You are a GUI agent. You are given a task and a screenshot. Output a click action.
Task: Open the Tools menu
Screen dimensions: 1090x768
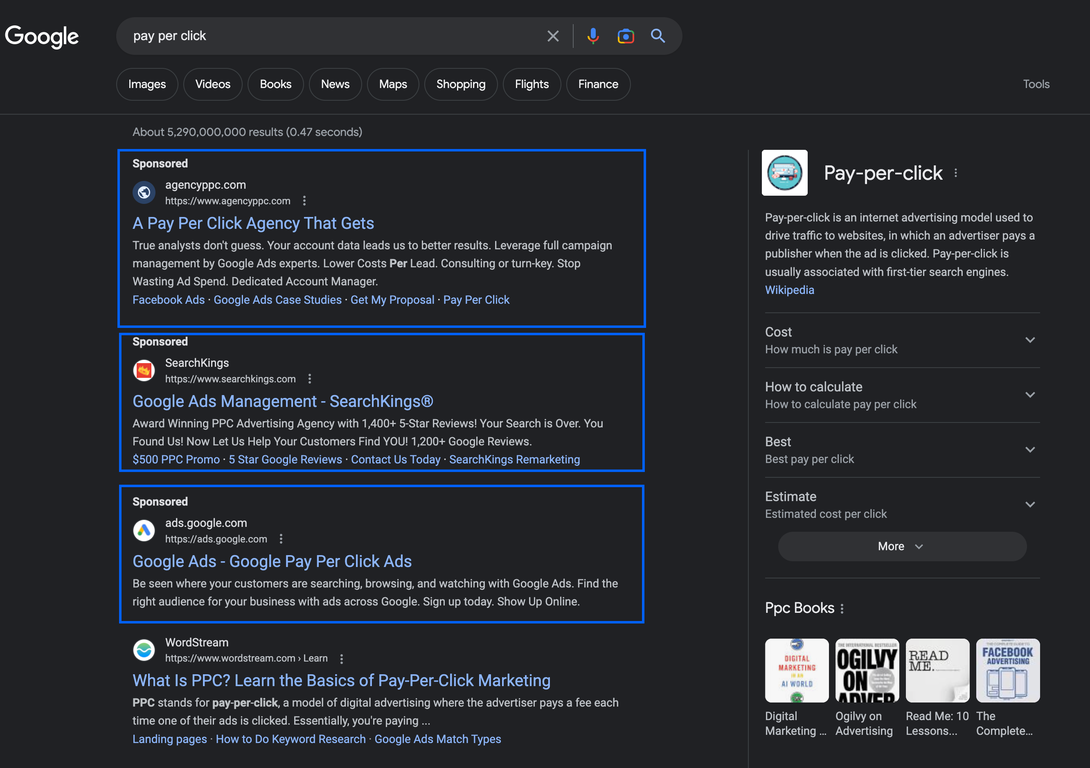pyautogui.click(x=1036, y=84)
